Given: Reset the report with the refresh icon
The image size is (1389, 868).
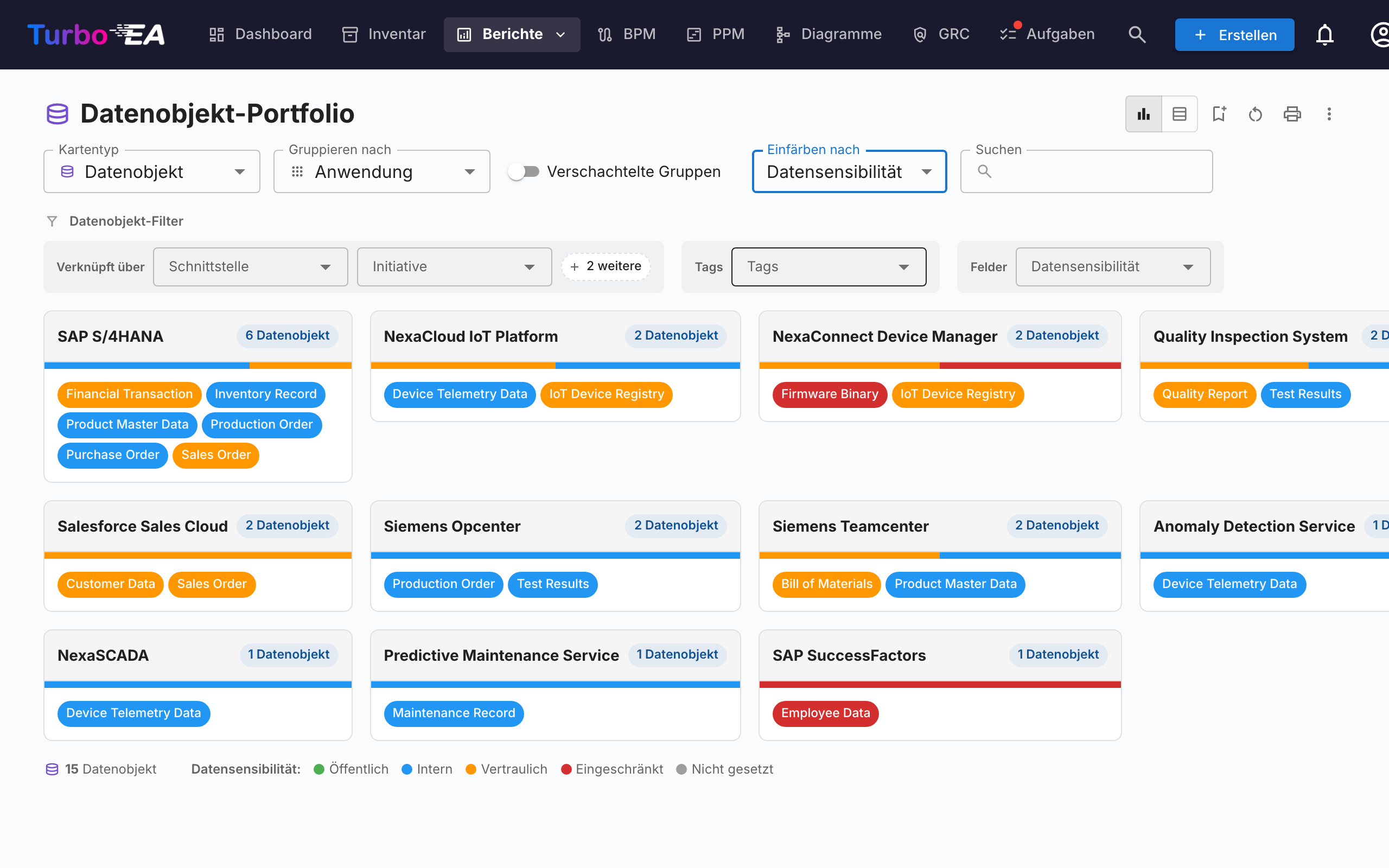Looking at the screenshot, I should pyautogui.click(x=1256, y=114).
